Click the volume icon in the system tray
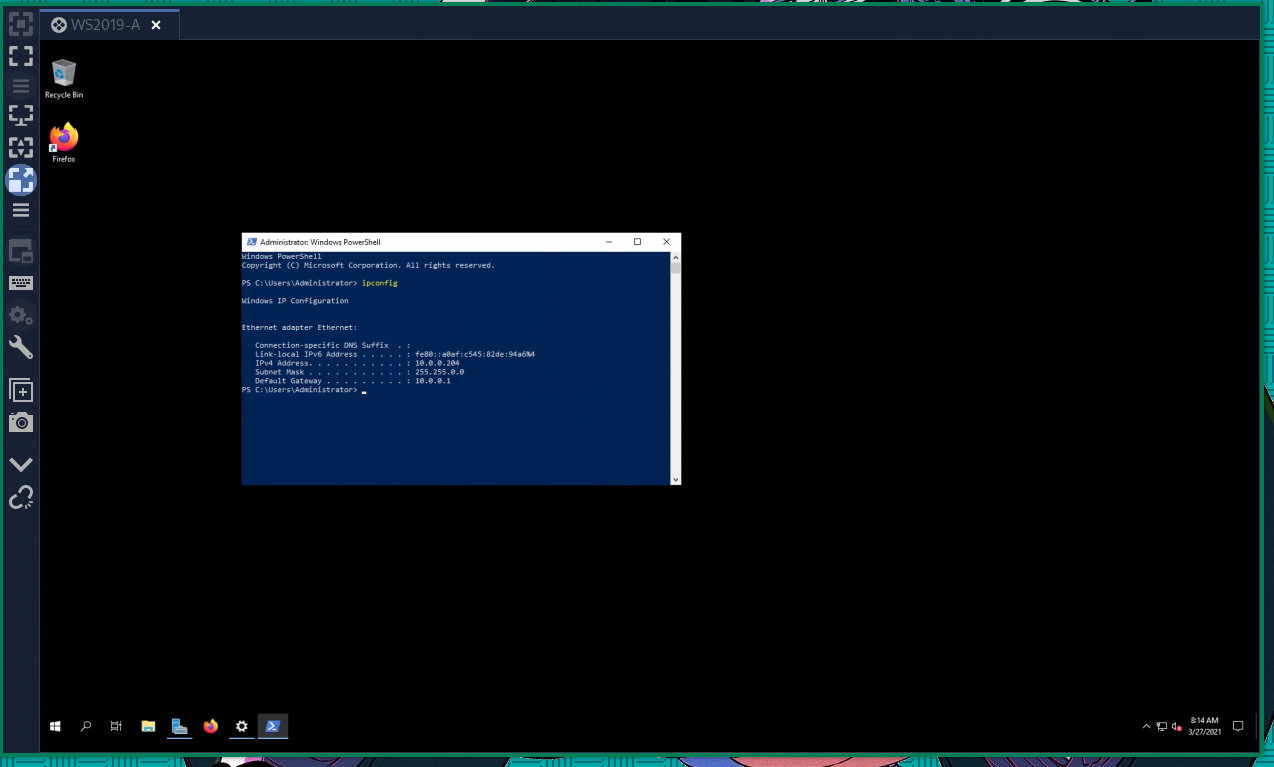Screen dimensions: 1274x767 point(1177,726)
